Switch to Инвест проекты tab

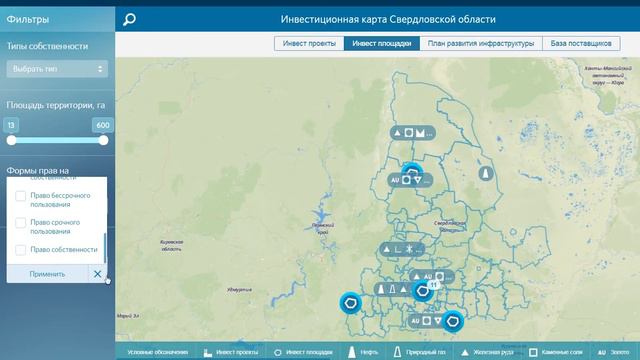pyautogui.click(x=309, y=43)
